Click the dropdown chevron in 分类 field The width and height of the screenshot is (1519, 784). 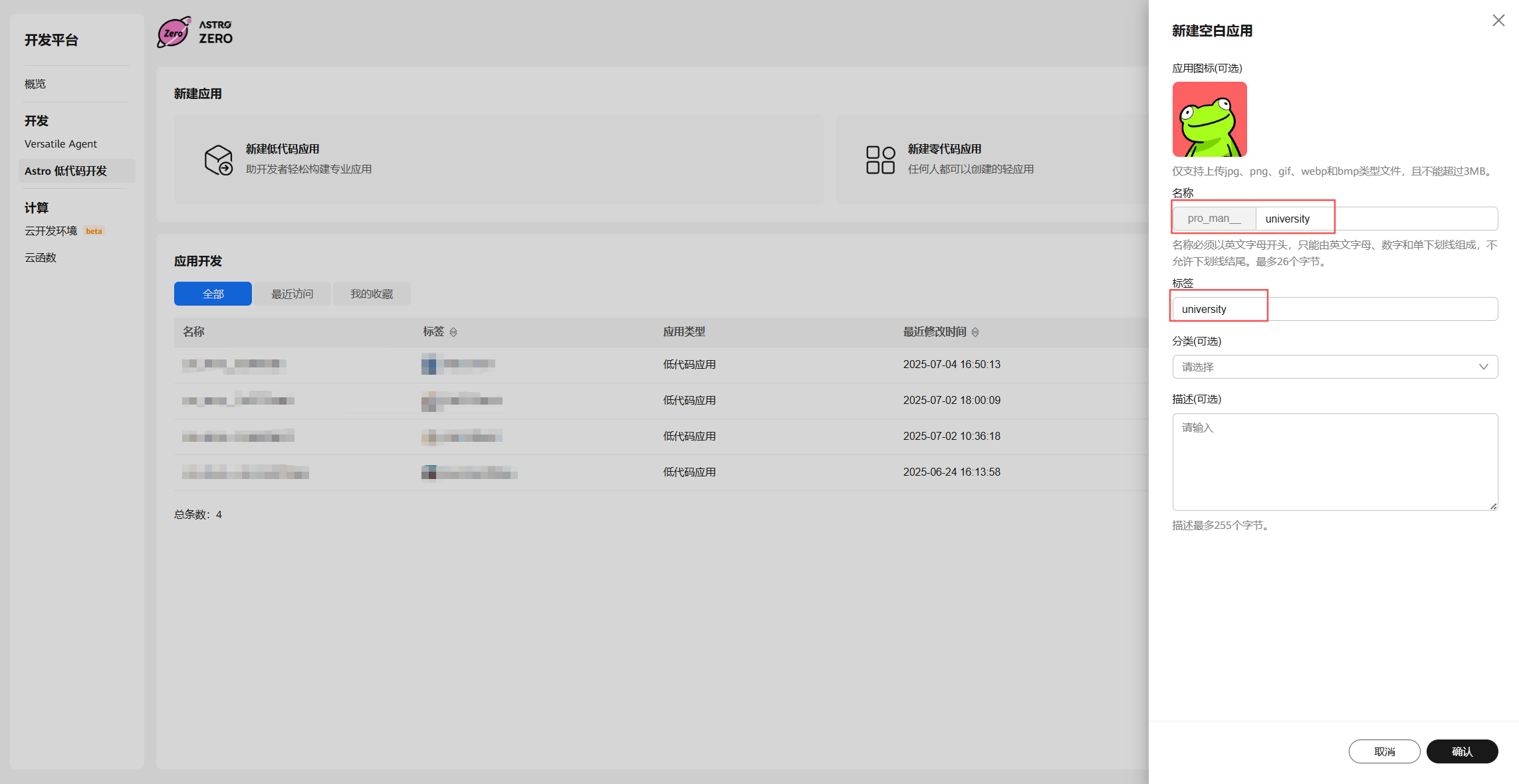[x=1483, y=367]
